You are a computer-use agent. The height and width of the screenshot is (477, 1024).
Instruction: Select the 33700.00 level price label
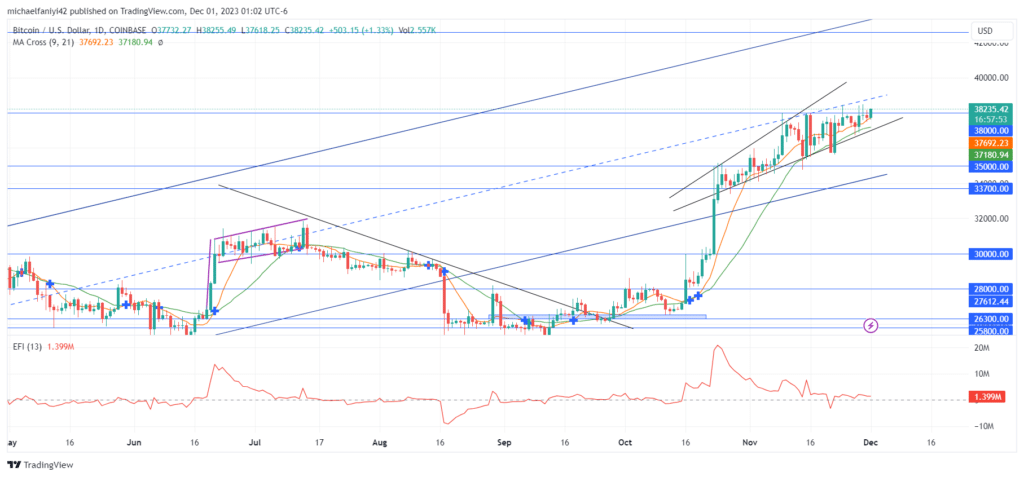pos(991,189)
